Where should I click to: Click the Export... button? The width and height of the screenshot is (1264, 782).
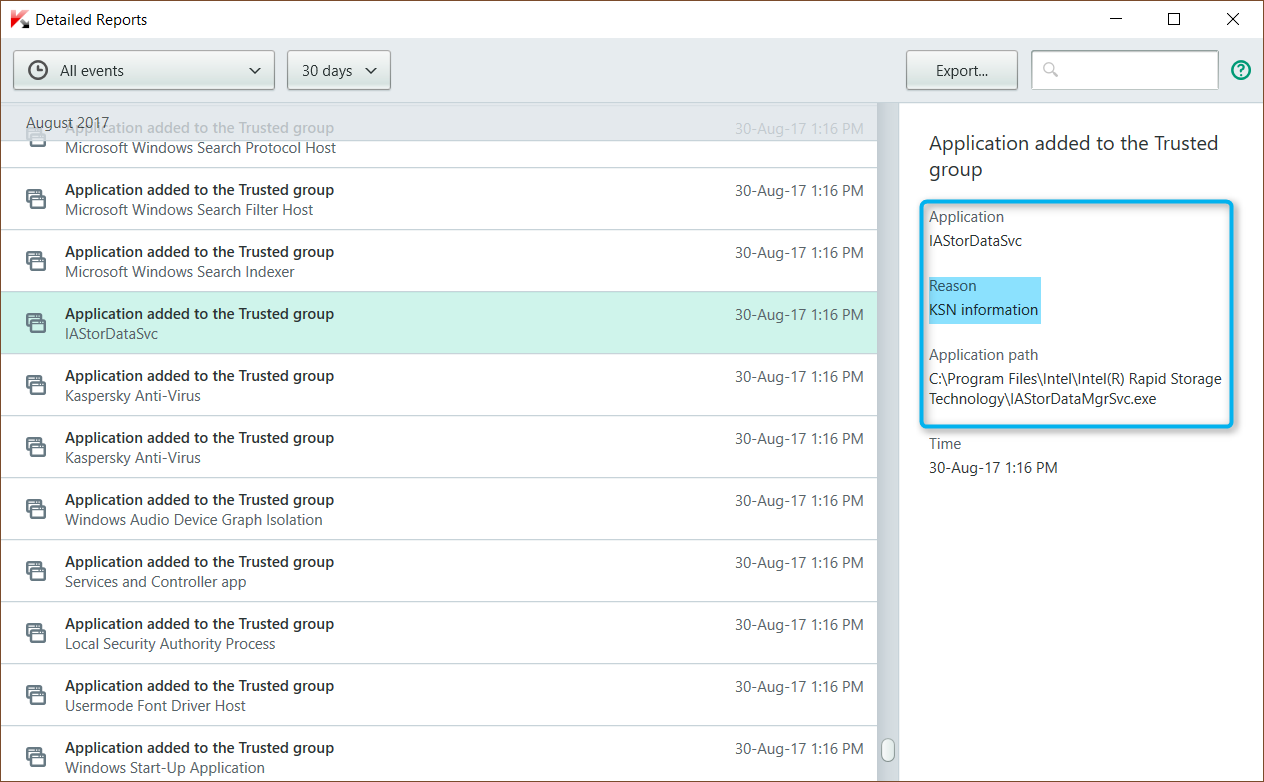962,70
